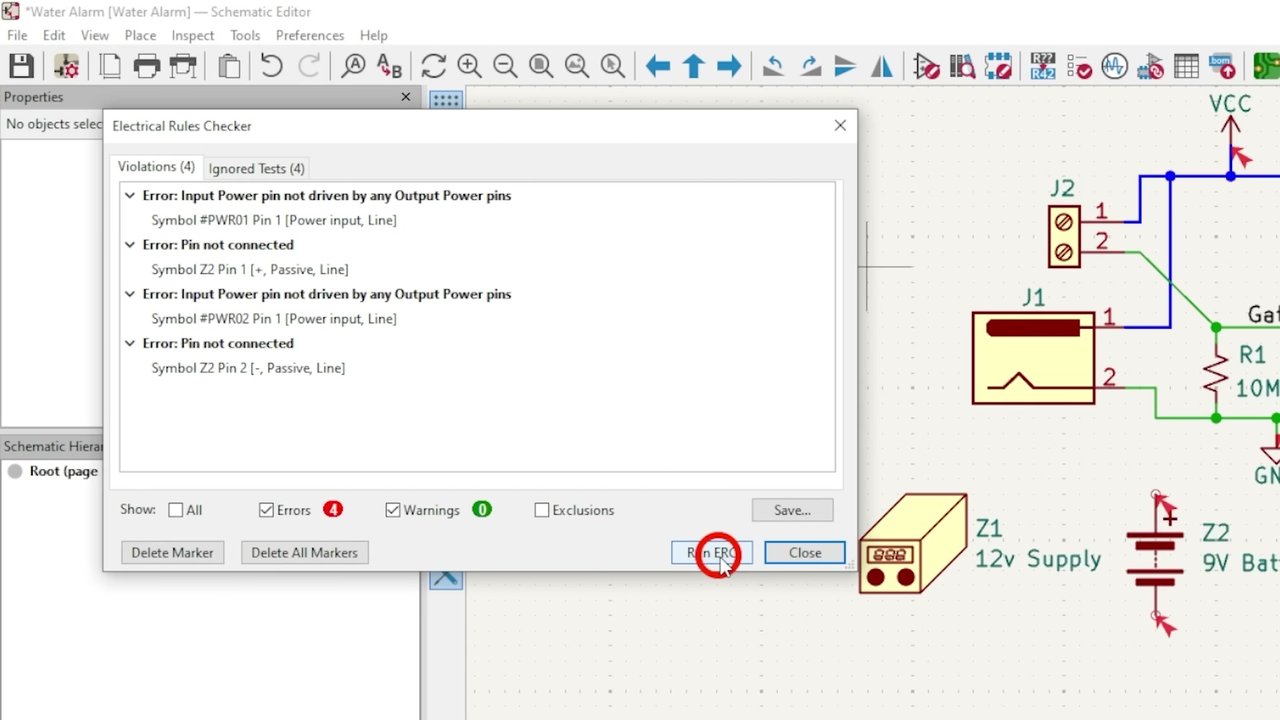1280x720 pixels.
Task: Open Schematic Setup gear icon
Action: tap(66, 66)
